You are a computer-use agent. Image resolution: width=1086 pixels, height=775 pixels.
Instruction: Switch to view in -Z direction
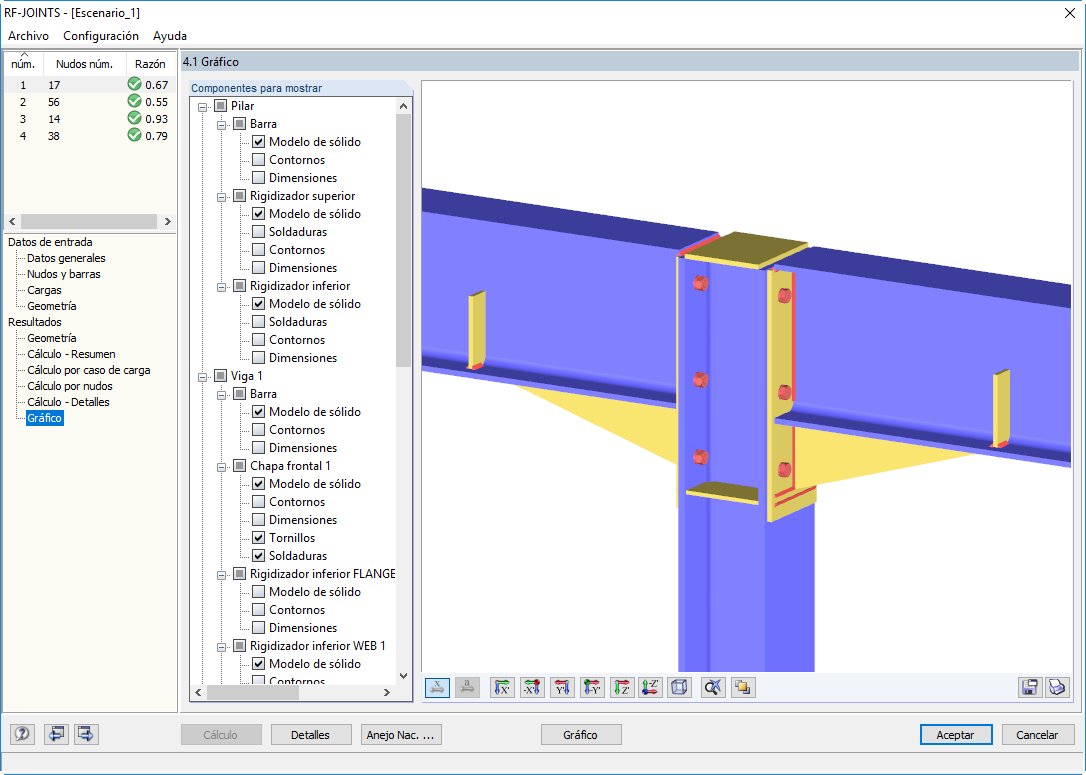[650, 688]
